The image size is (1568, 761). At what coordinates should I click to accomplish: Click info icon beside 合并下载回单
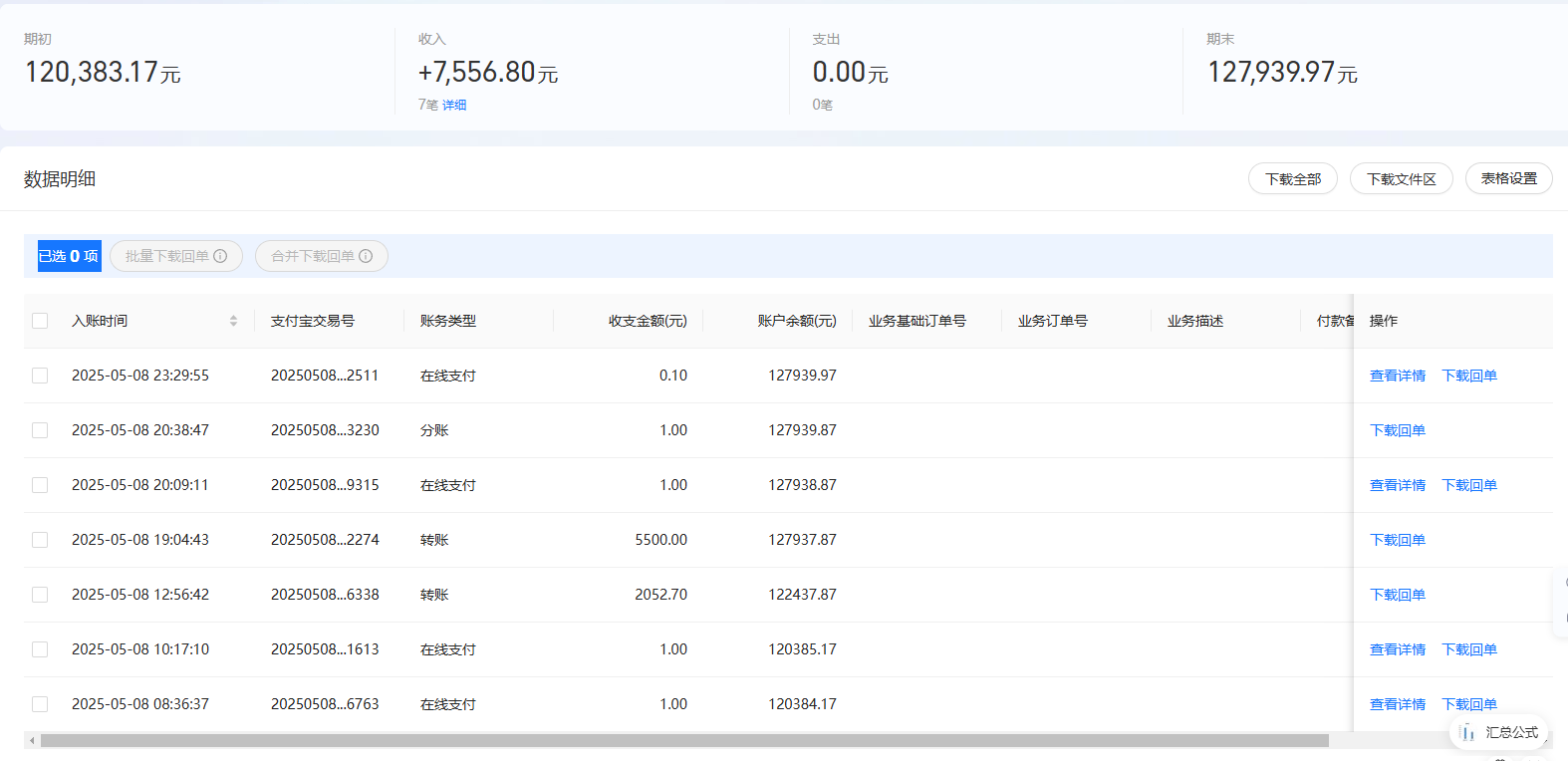pyautogui.click(x=366, y=256)
